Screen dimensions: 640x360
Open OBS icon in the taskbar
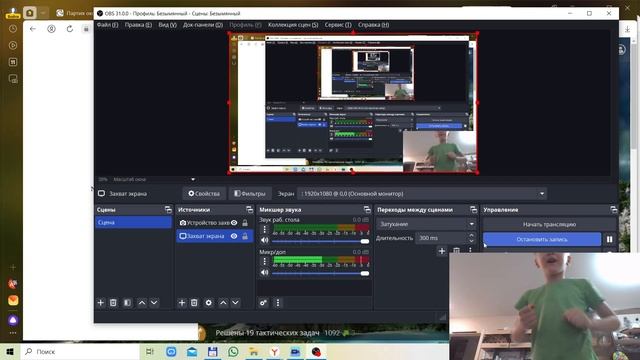coord(316,351)
